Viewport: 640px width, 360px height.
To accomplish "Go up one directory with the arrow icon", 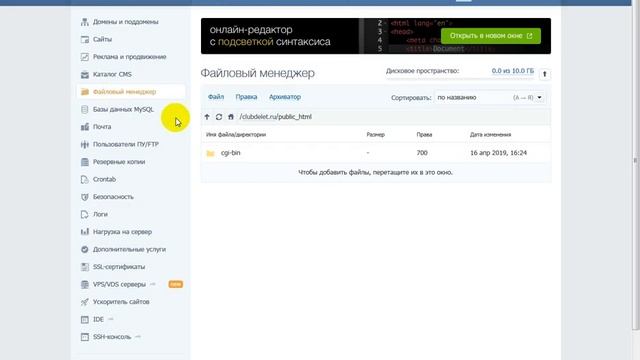I will click(x=207, y=117).
